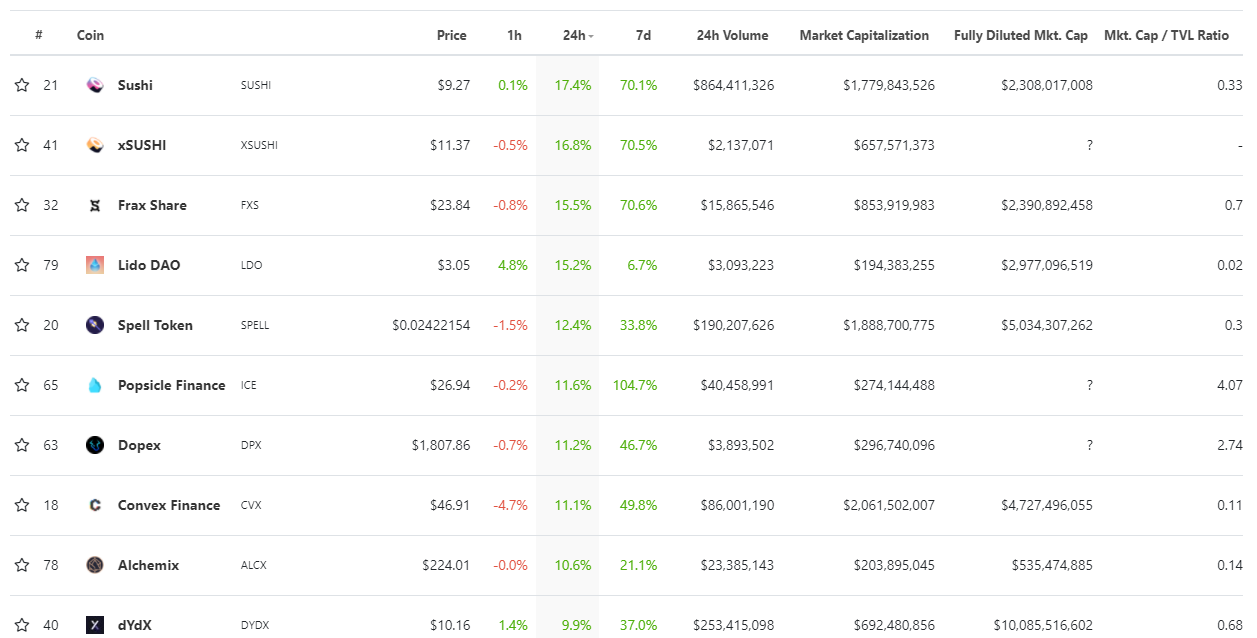Open the Alchemix coin link
Image resolution: width=1257 pixels, height=638 pixels.
148,565
